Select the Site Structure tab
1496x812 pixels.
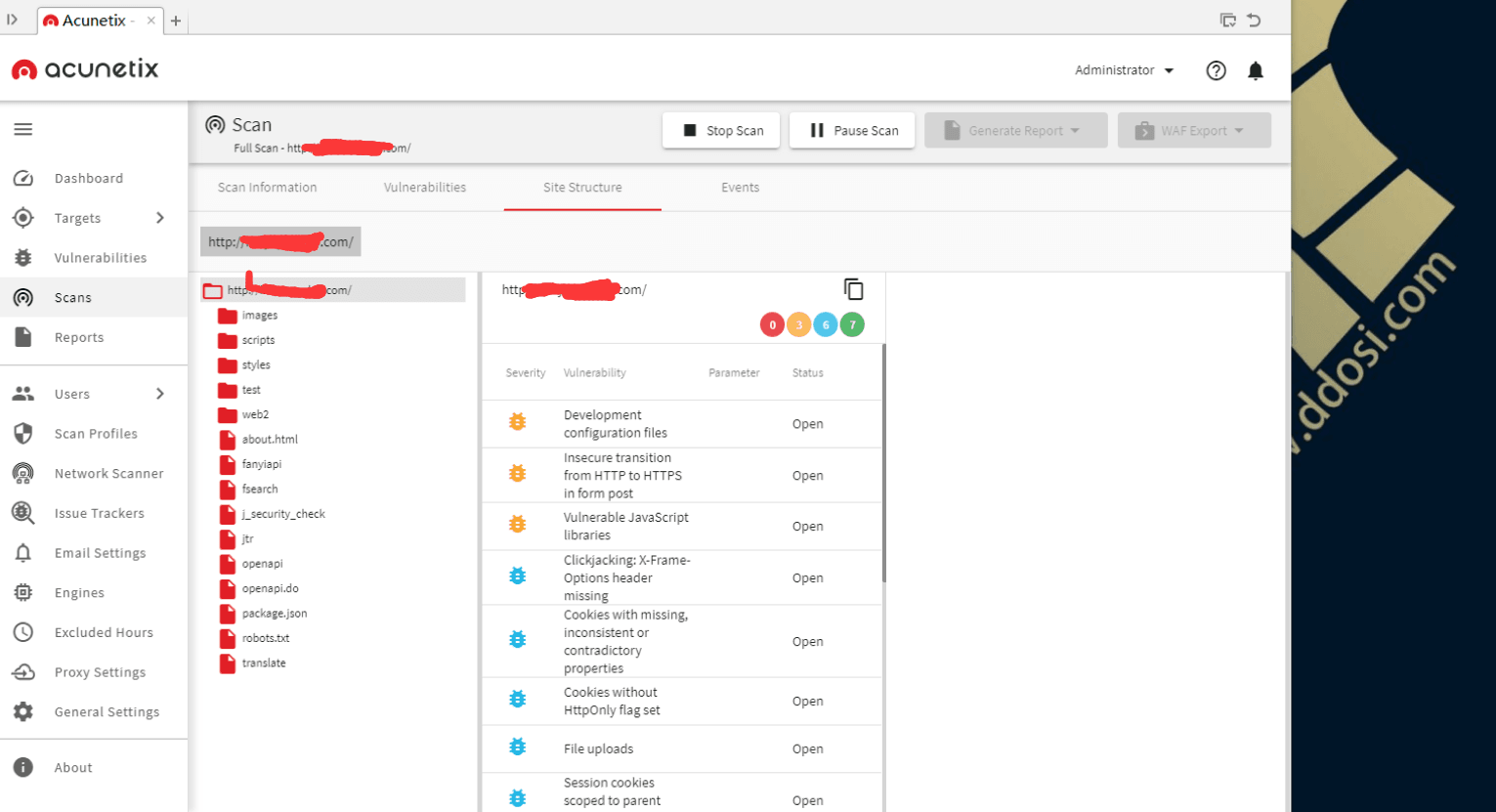point(582,188)
